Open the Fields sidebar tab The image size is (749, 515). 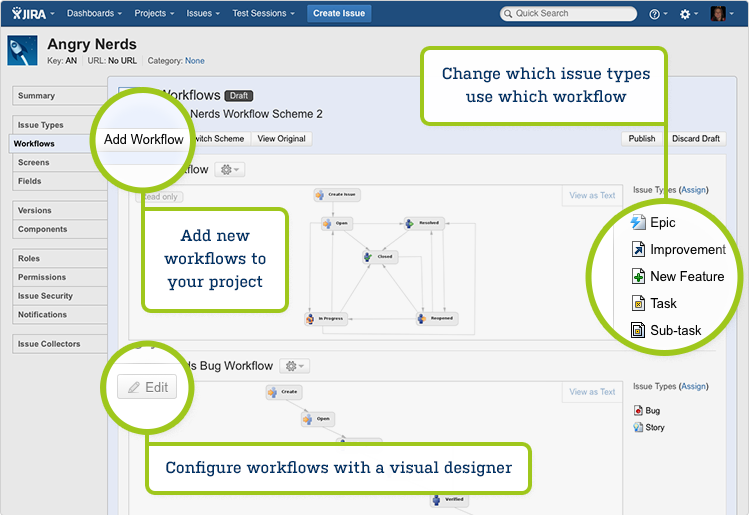(x=60, y=181)
